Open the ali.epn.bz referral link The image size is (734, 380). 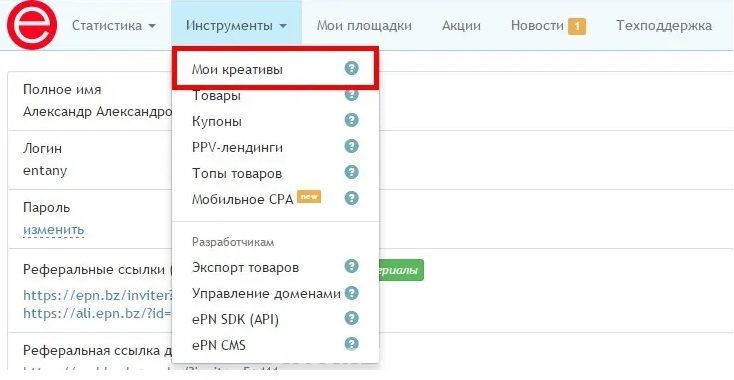[x=98, y=313]
